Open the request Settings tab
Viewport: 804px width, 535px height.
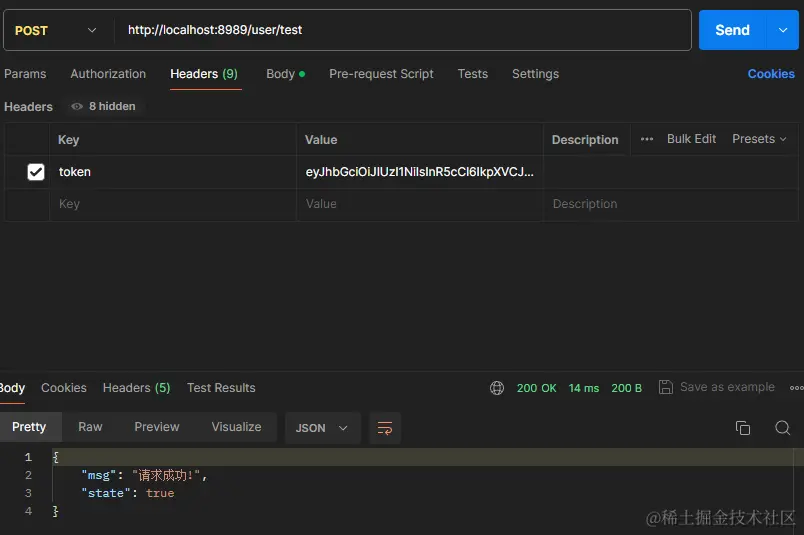click(535, 74)
